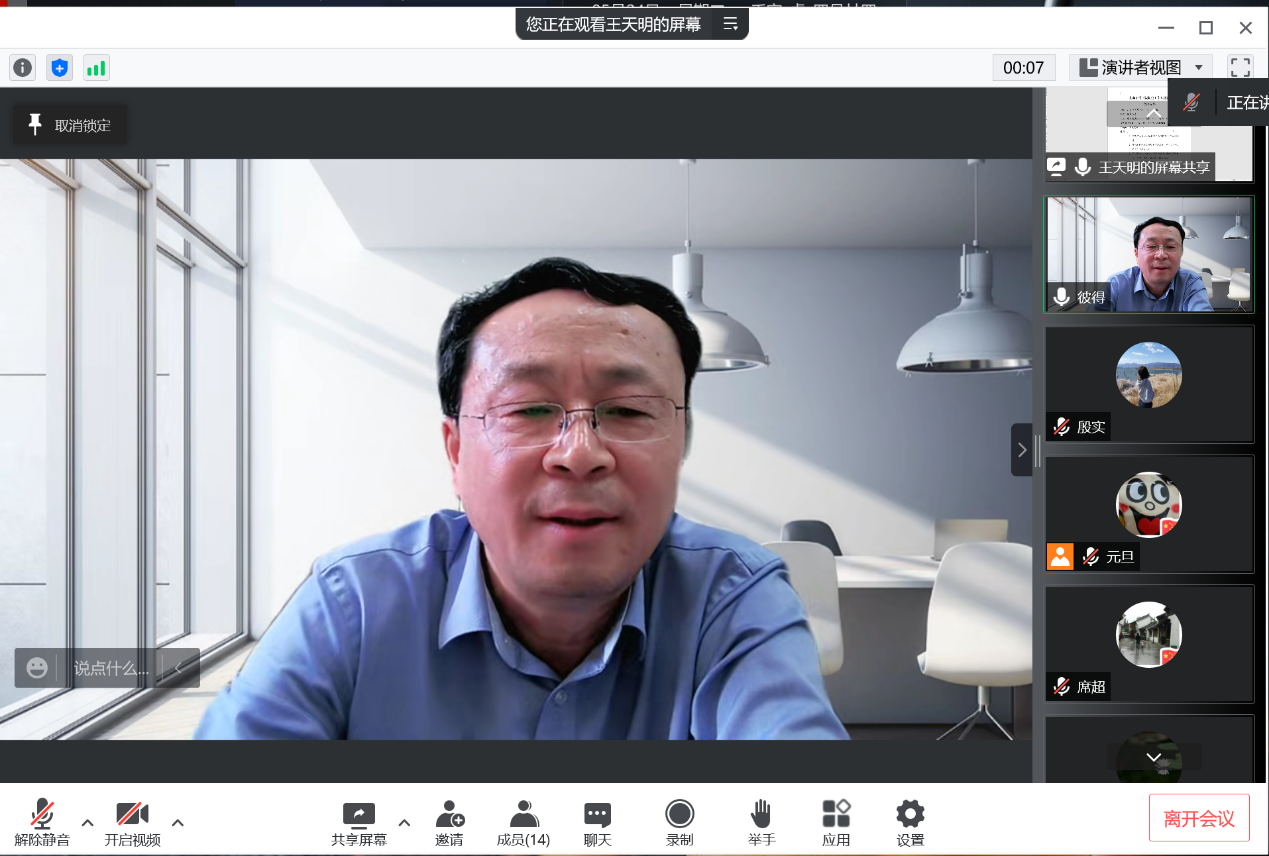Open the 演讲者视图 view dropdown
Image resolution: width=1269 pixels, height=856 pixels.
[1141, 67]
